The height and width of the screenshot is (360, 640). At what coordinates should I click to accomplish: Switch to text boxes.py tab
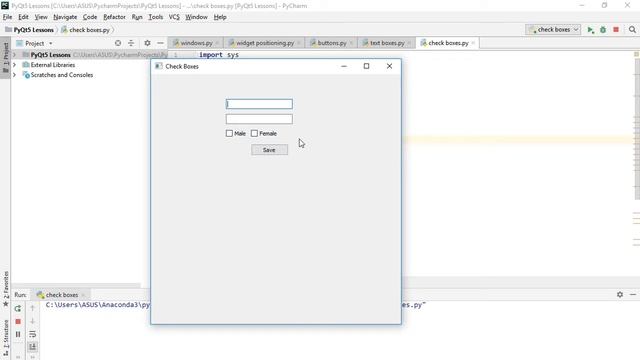(387, 43)
